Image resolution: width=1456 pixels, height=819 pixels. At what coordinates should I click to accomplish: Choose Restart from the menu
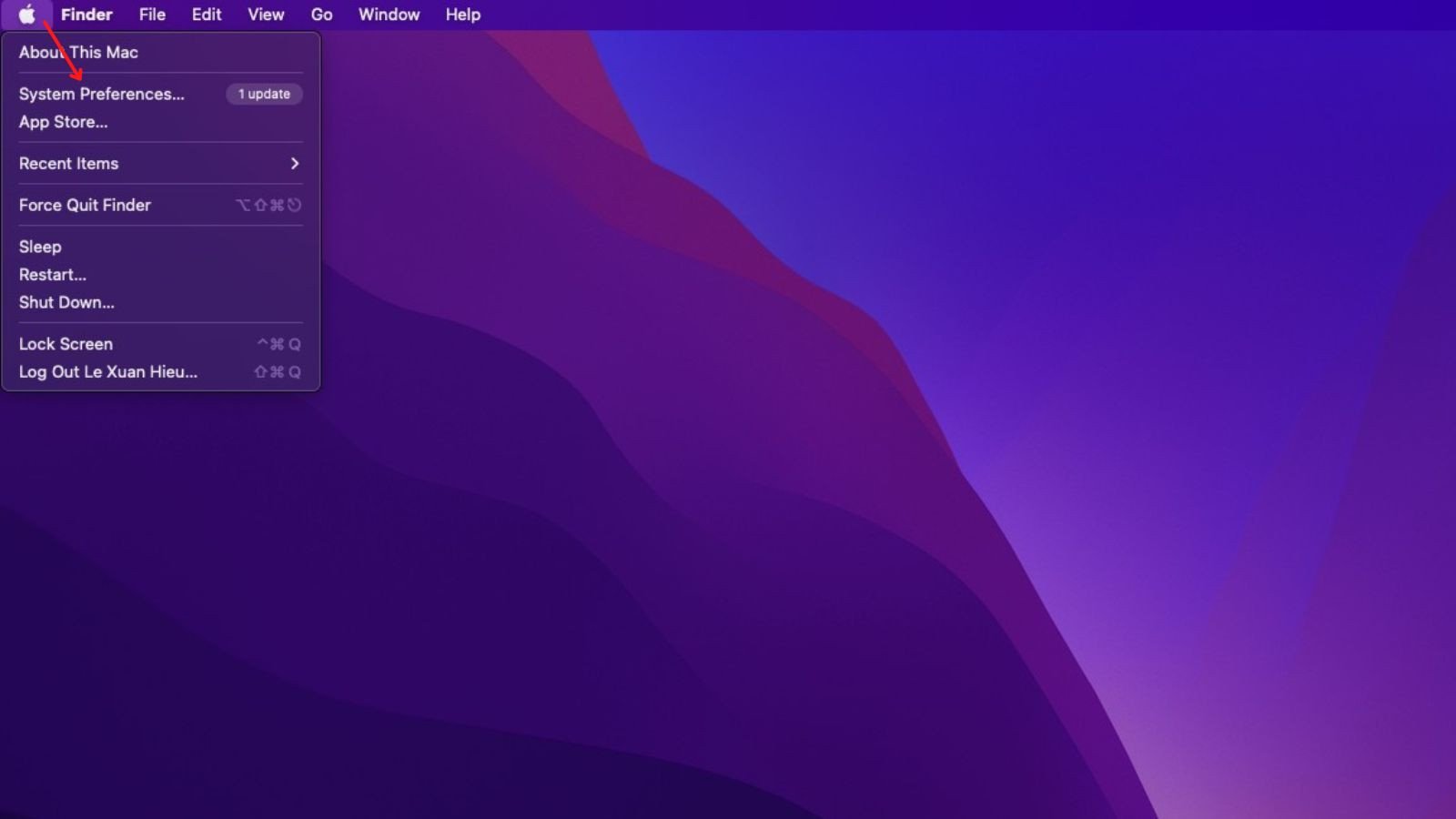click(x=52, y=275)
